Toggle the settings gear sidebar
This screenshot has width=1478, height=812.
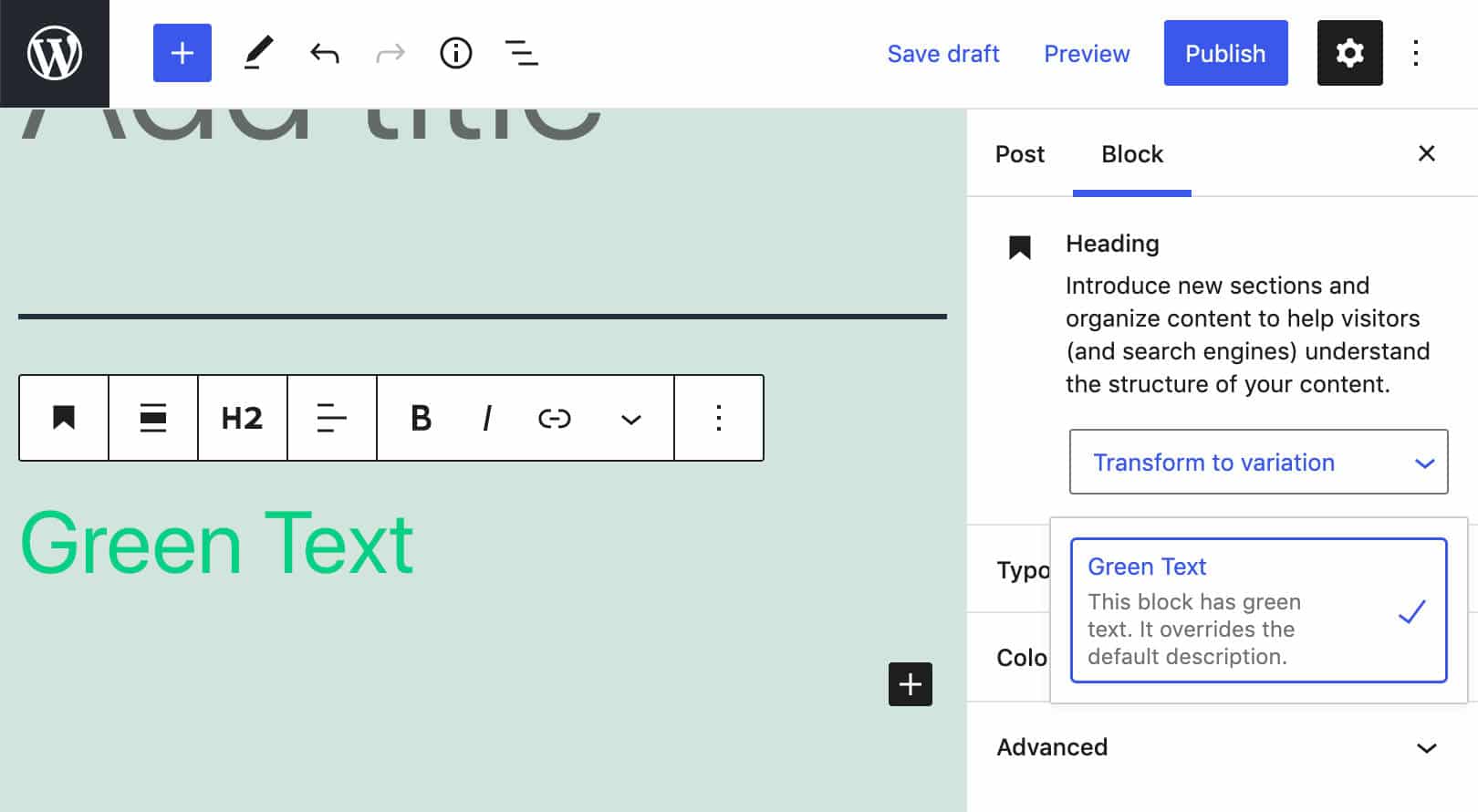[x=1349, y=53]
